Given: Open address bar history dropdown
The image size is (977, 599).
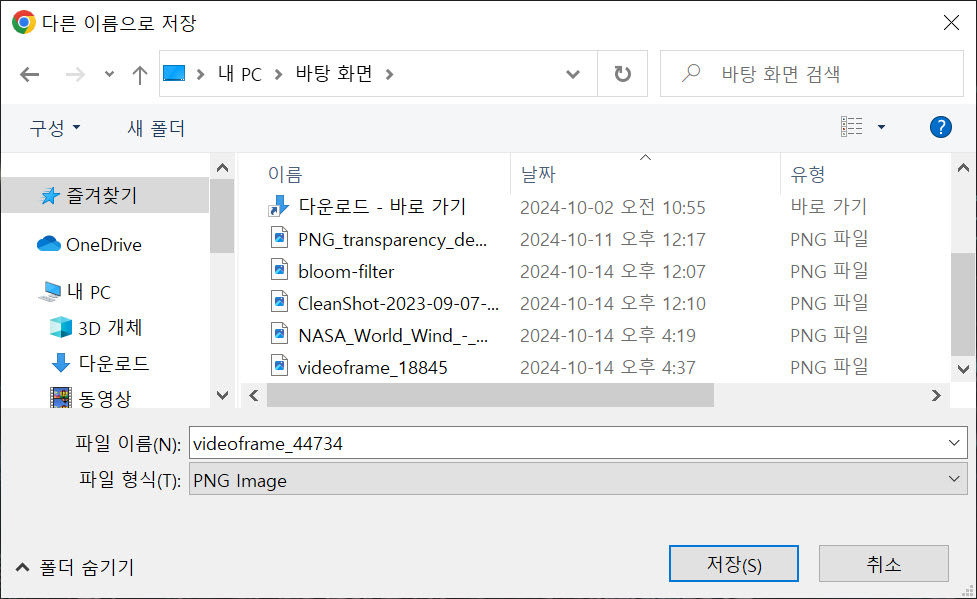Looking at the screenshot, I should tap(573, 74).
